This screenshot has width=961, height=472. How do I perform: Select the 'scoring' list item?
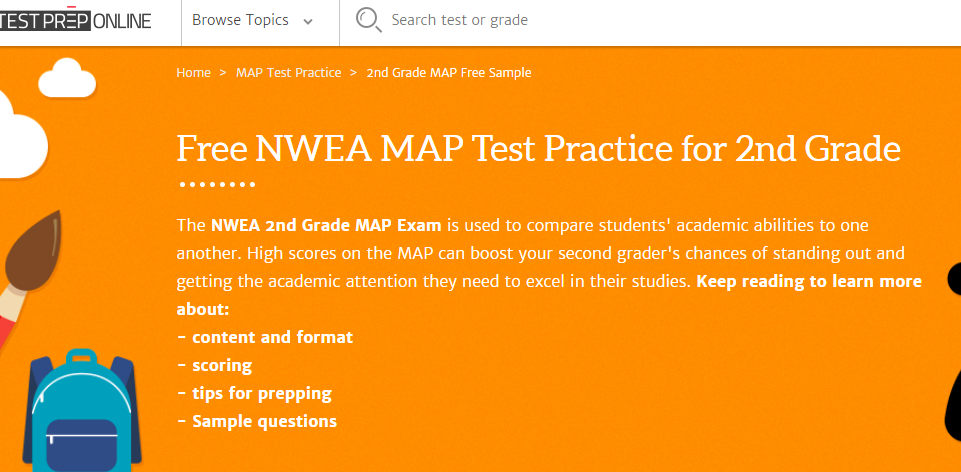[x=222, y=365]
